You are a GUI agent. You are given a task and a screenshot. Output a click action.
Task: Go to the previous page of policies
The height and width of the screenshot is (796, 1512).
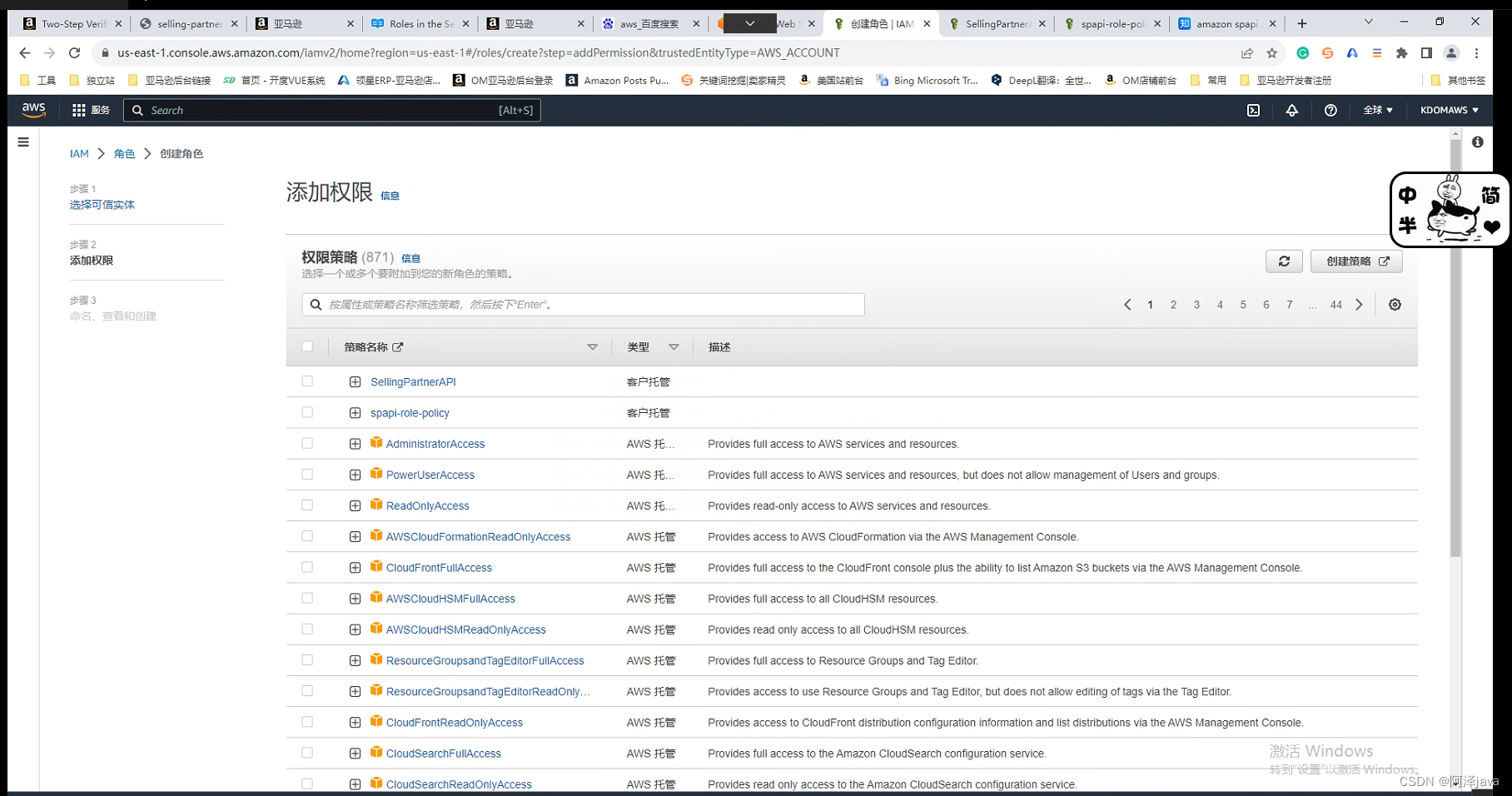pyautogui.click(x=1127, y=305)
